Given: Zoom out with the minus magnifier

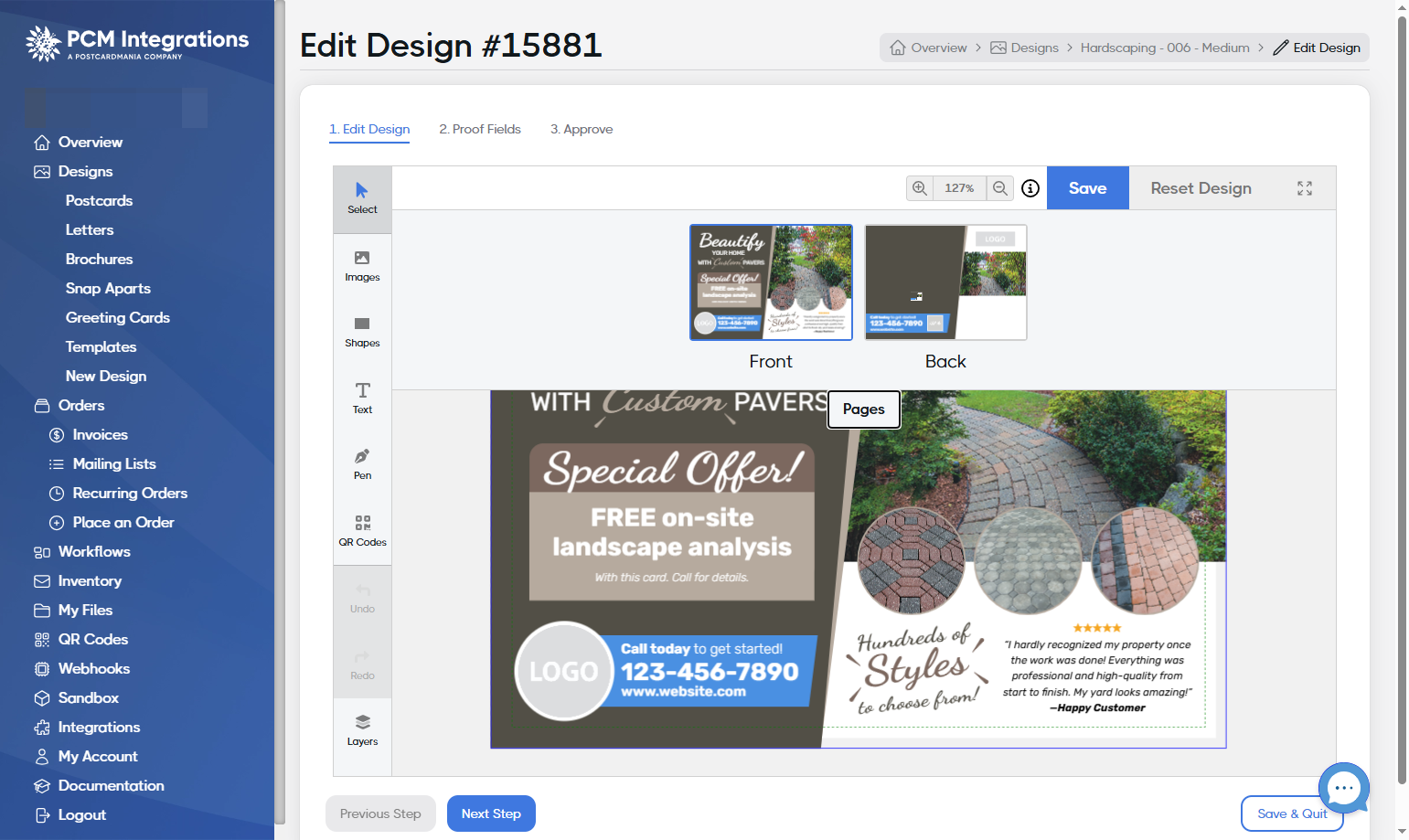Looking at the screenshot, I should [999, 188].
